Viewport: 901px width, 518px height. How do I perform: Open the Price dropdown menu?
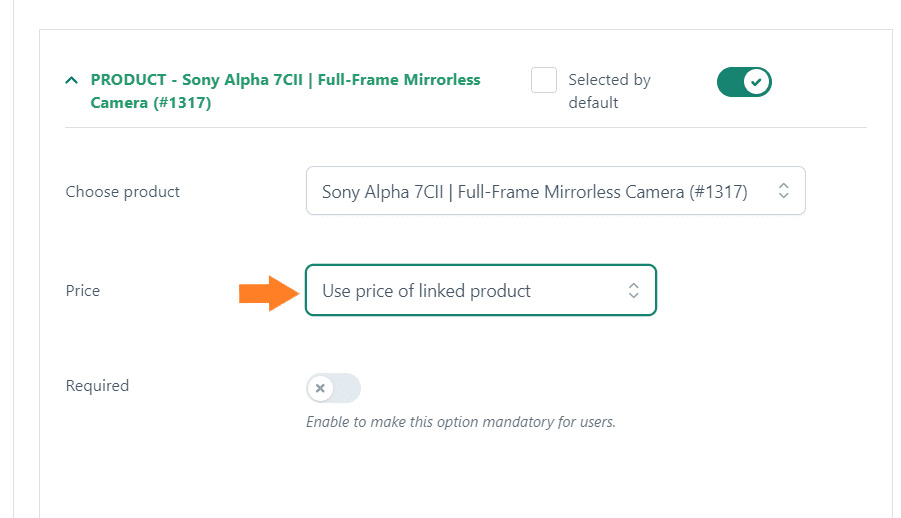click(x=481, y=290)
